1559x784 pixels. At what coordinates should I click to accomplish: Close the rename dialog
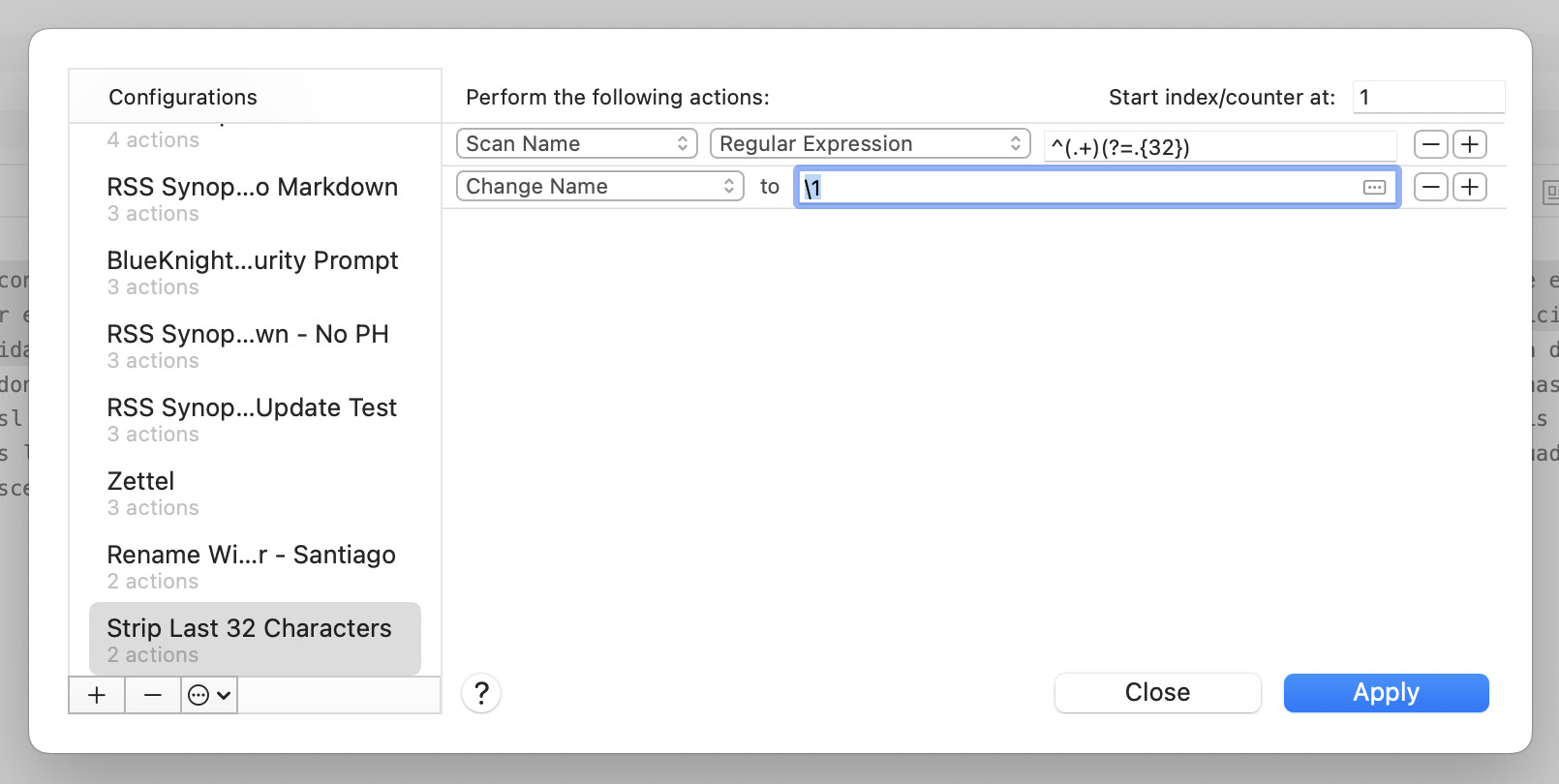(x=1157, y=693)
